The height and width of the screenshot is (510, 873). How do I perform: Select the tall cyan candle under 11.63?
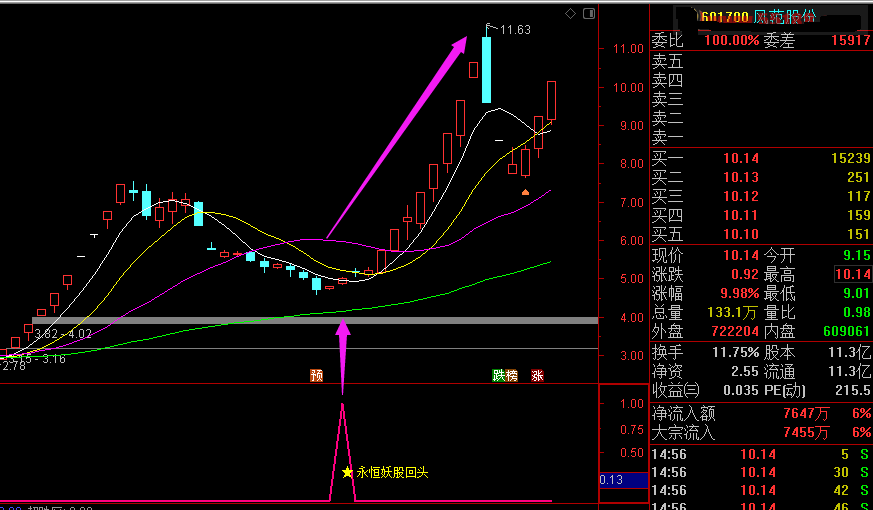tap(487, 69)
